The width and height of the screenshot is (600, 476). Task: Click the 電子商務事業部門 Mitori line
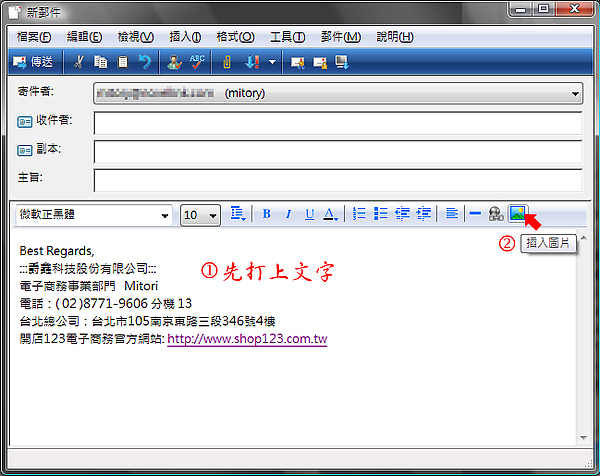89,286
